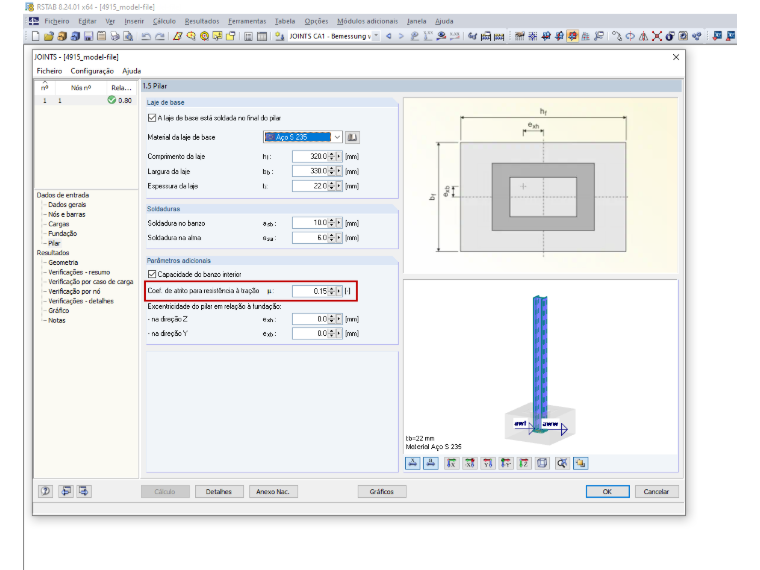Select Dados gerais in the tree
The width and height of the screenshot is (760, 570).
click(x=67, y=205)
